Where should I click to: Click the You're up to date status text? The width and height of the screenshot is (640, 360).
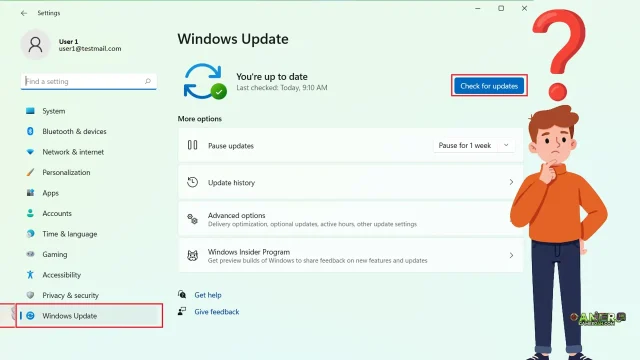pyautogui.click(x=272, y=77)
